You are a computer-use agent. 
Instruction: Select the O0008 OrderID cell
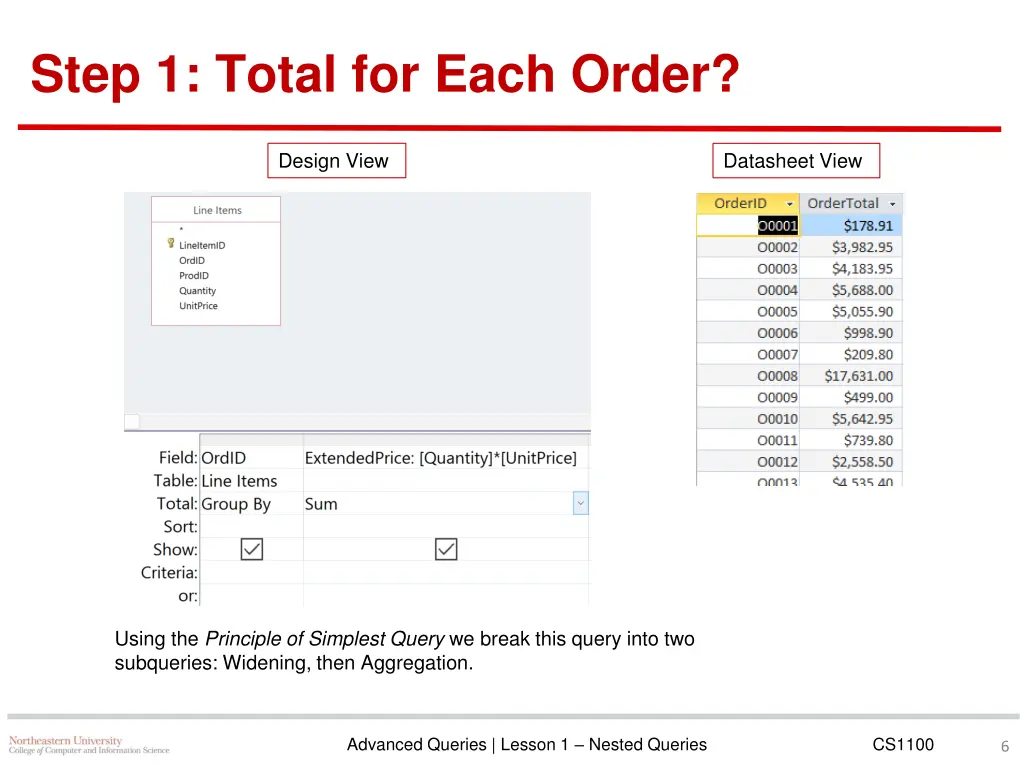[x=748, y=376]
